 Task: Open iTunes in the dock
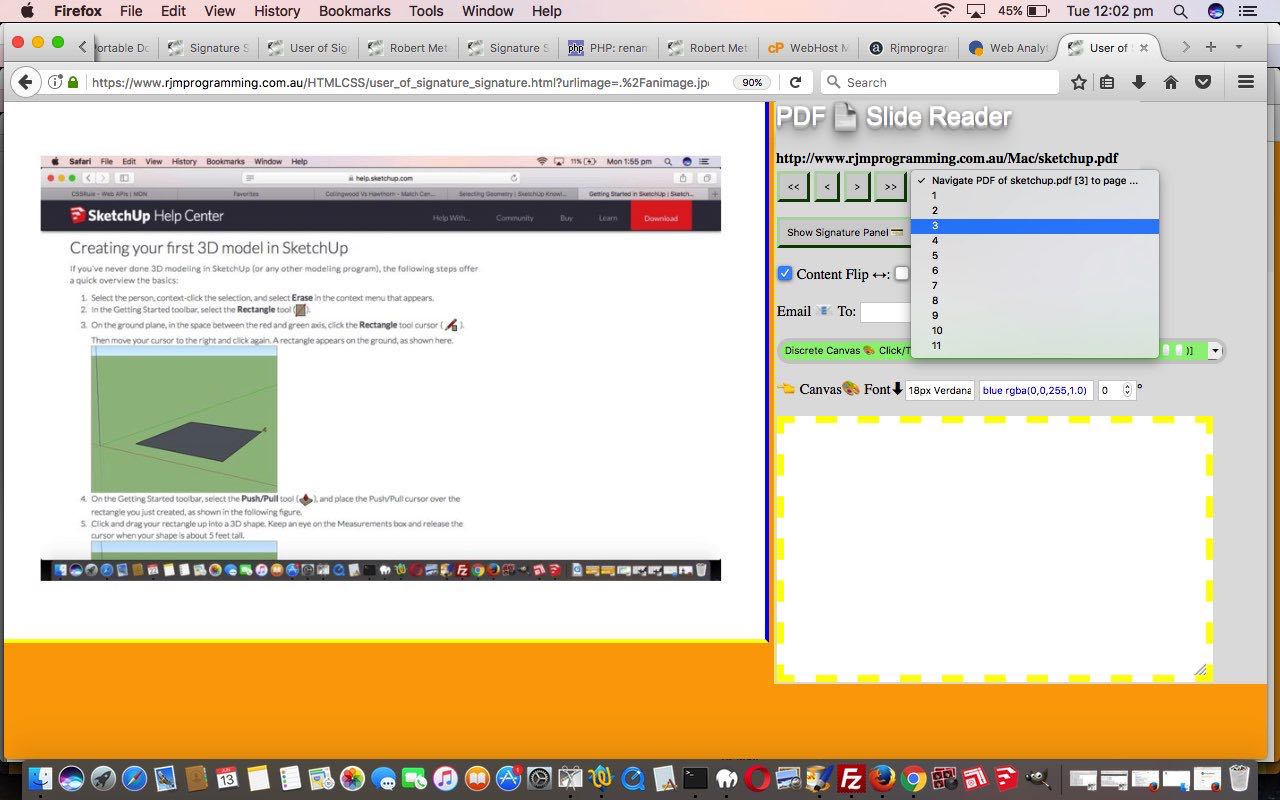[446, 778]
